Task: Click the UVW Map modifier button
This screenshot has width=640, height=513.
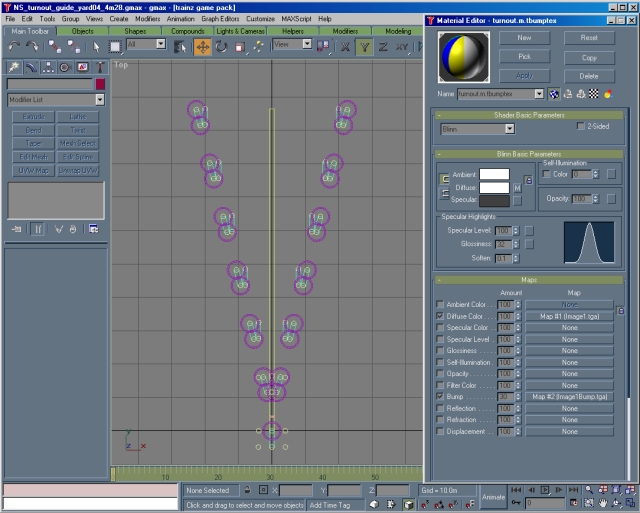Action: tap(33, 170)
